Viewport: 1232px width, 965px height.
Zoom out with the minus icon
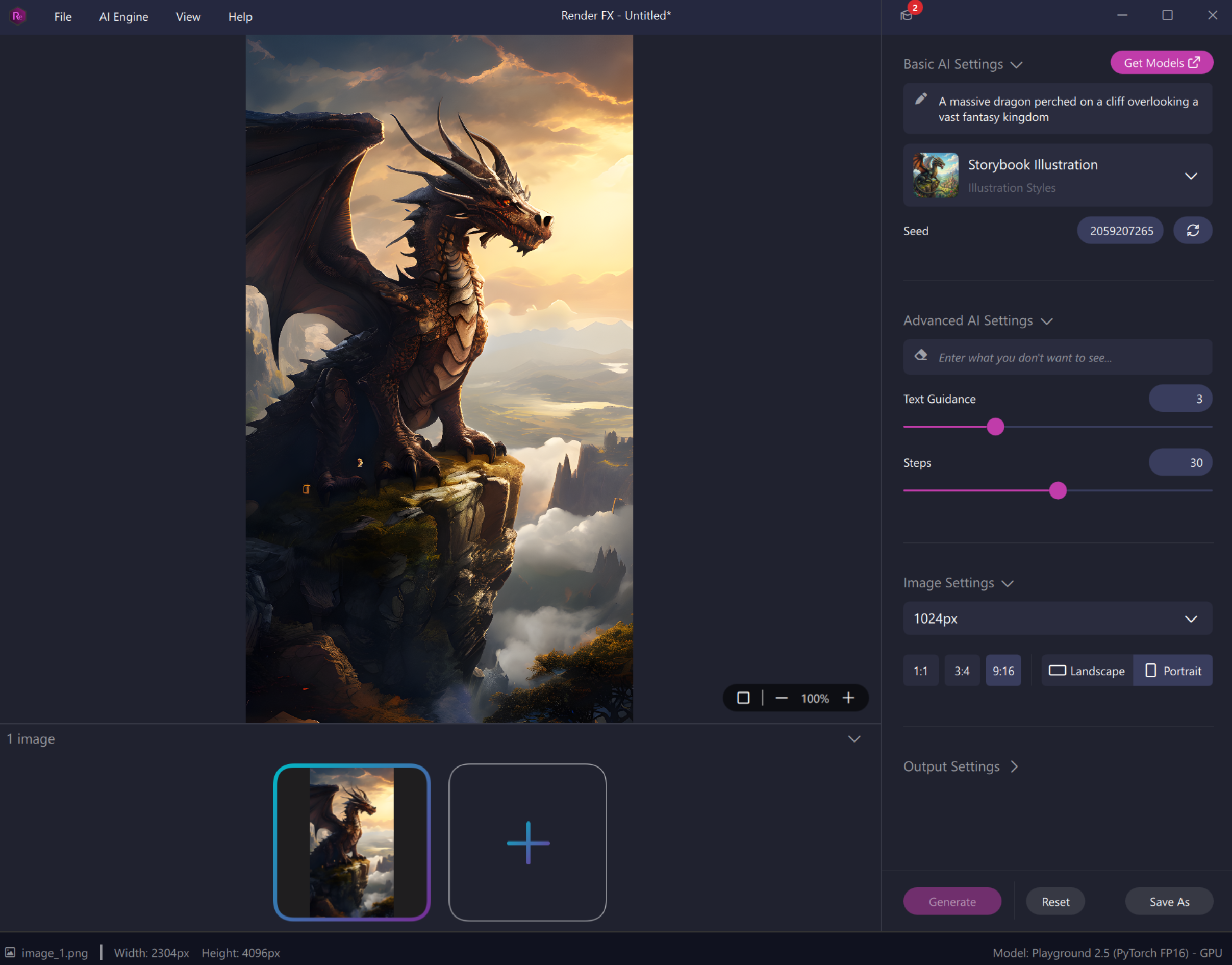[781, 698]
